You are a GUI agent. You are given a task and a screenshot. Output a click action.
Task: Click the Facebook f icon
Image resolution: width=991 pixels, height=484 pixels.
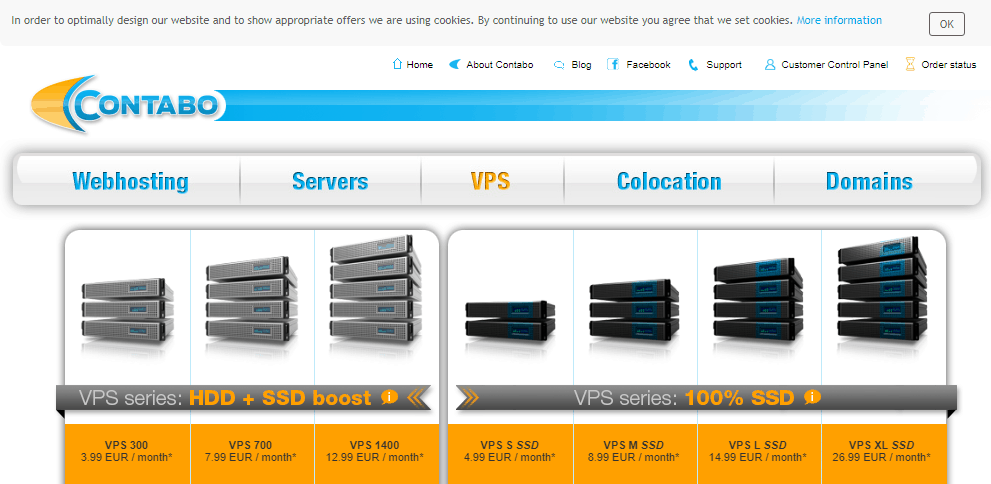(x=612, y=64)
